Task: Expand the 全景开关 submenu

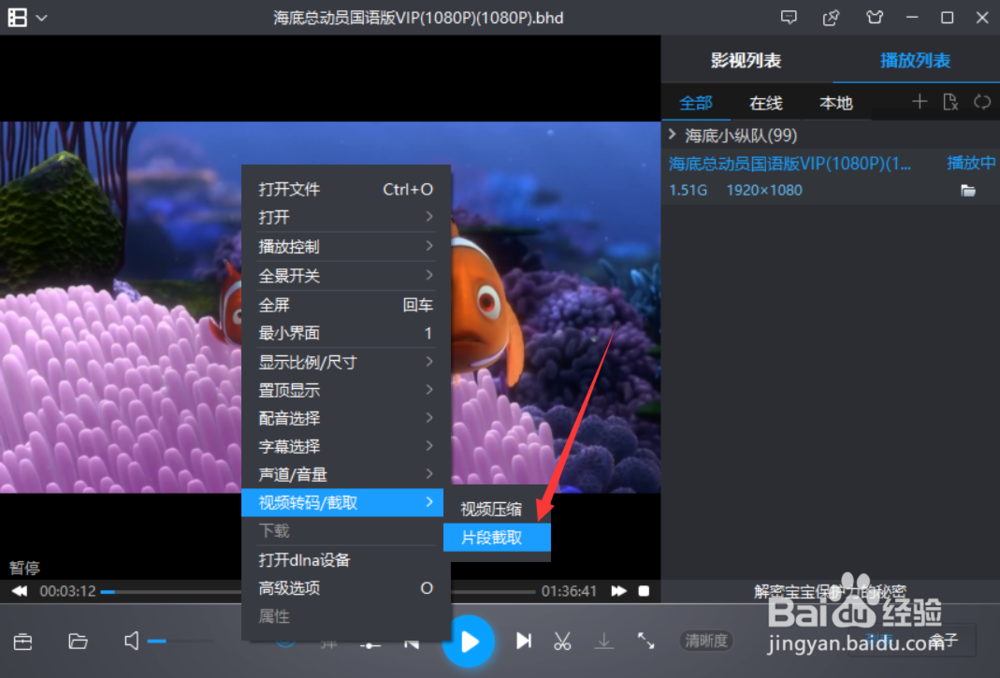Action: coord(346,276)
